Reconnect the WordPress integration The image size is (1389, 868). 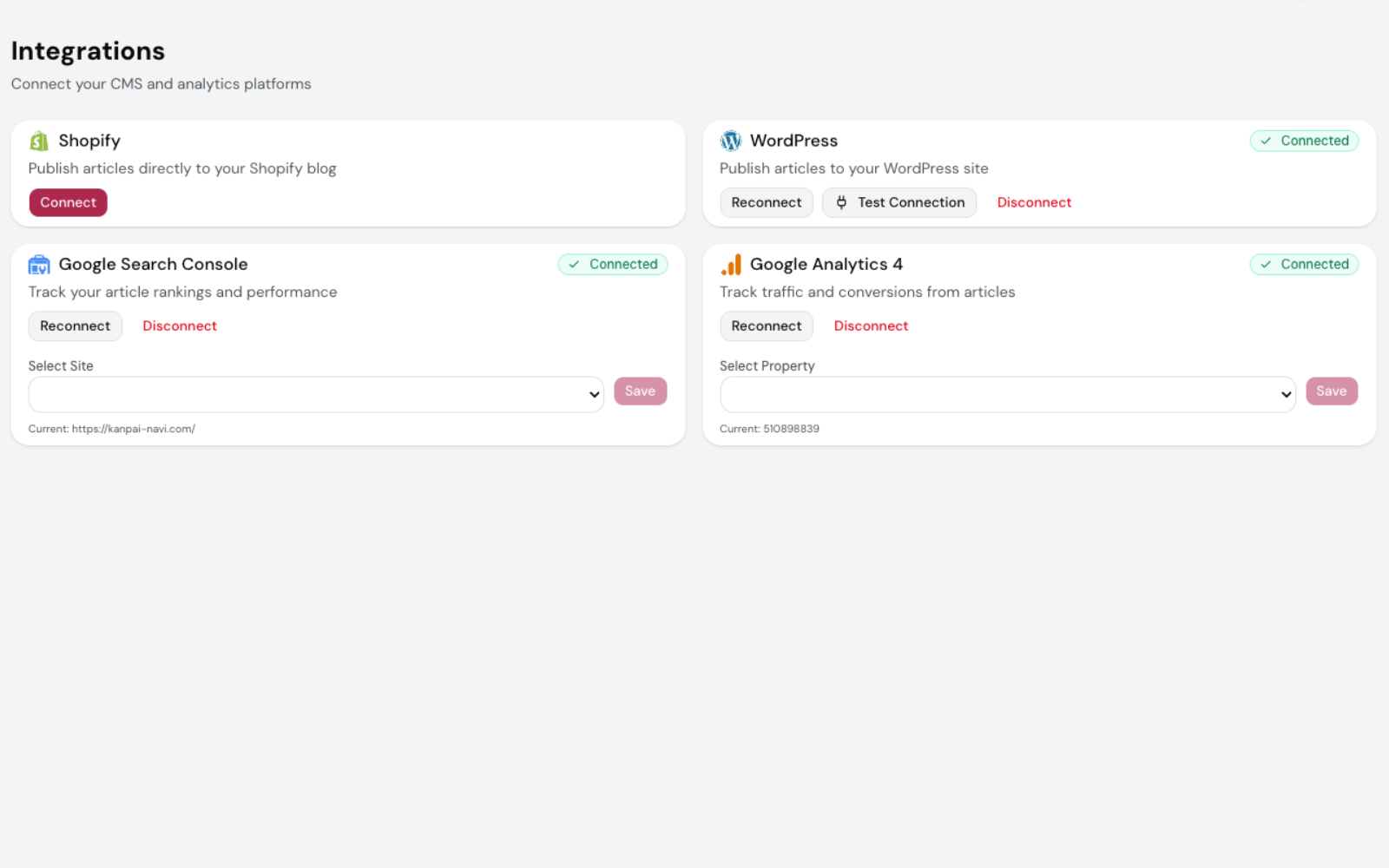(767, 202)
